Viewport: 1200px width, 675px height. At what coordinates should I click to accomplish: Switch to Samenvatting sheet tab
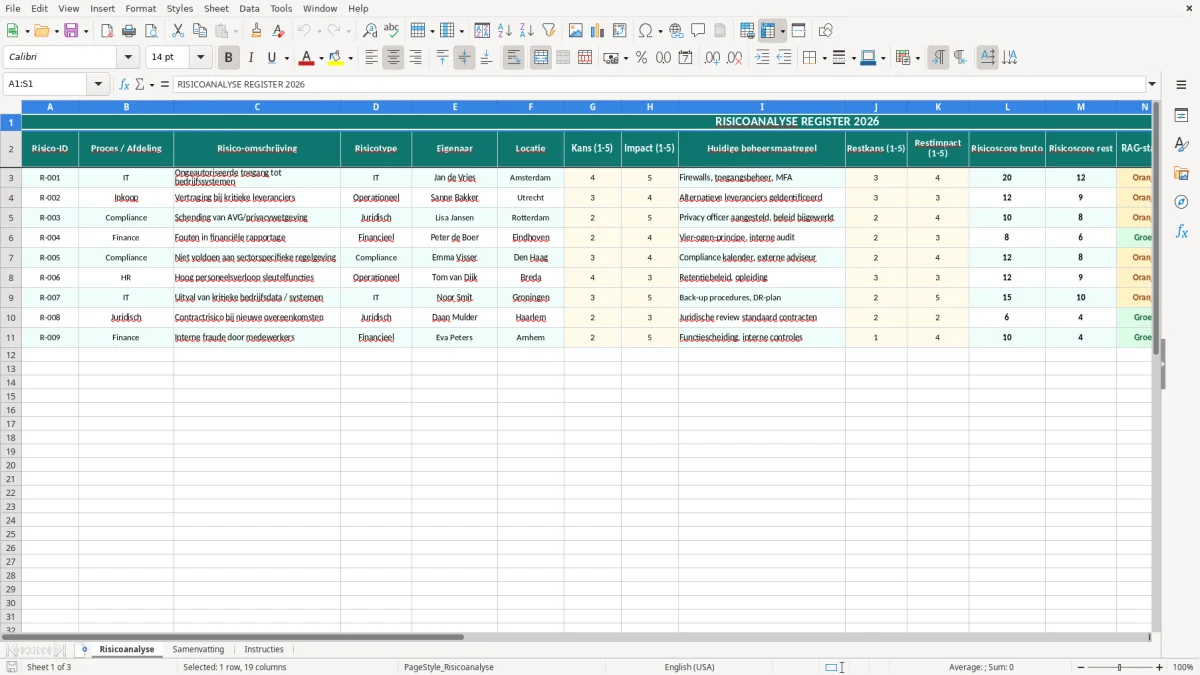pos(198,649)
